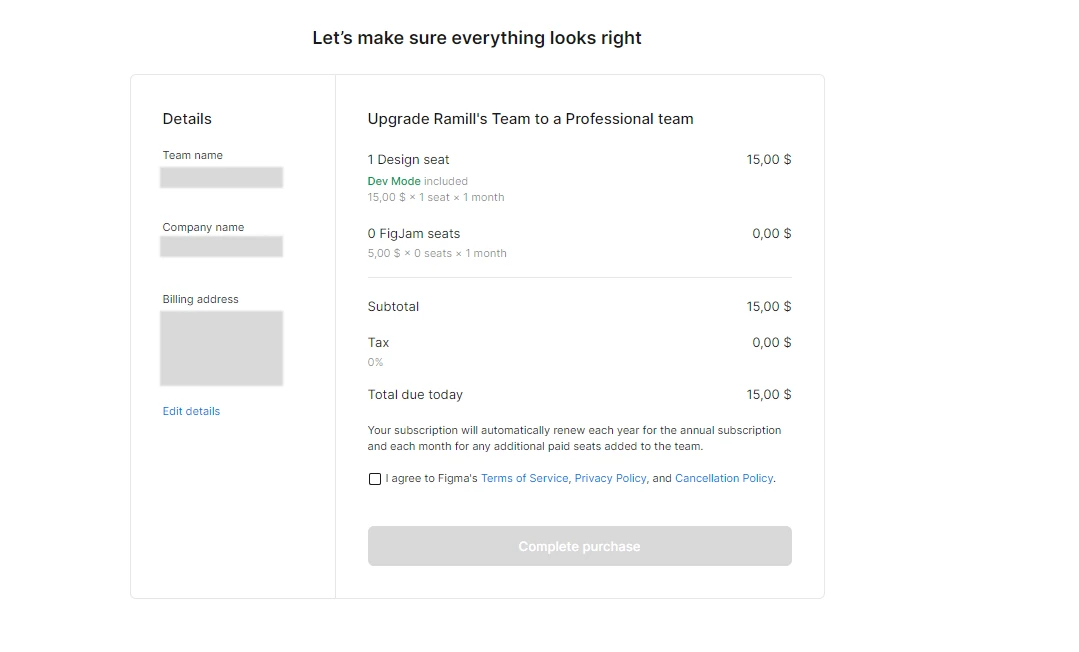This screenshot has width=1079, height=652.
Task: Tick the I agree to Figma's terms checkbox
Action: coord(374,479)
